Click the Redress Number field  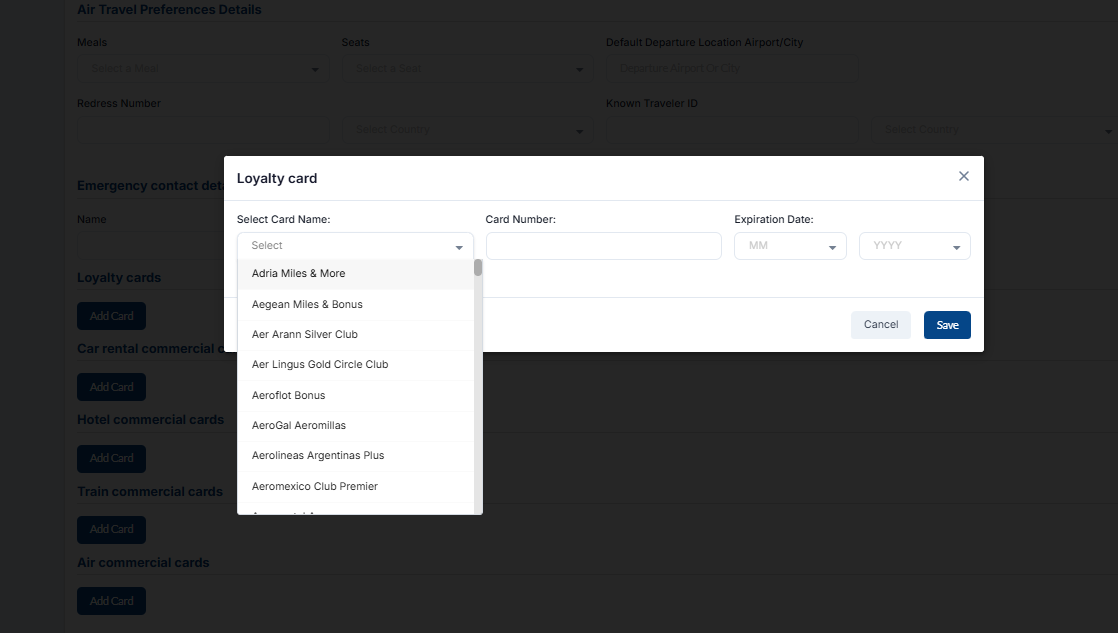tap(202, 130)
